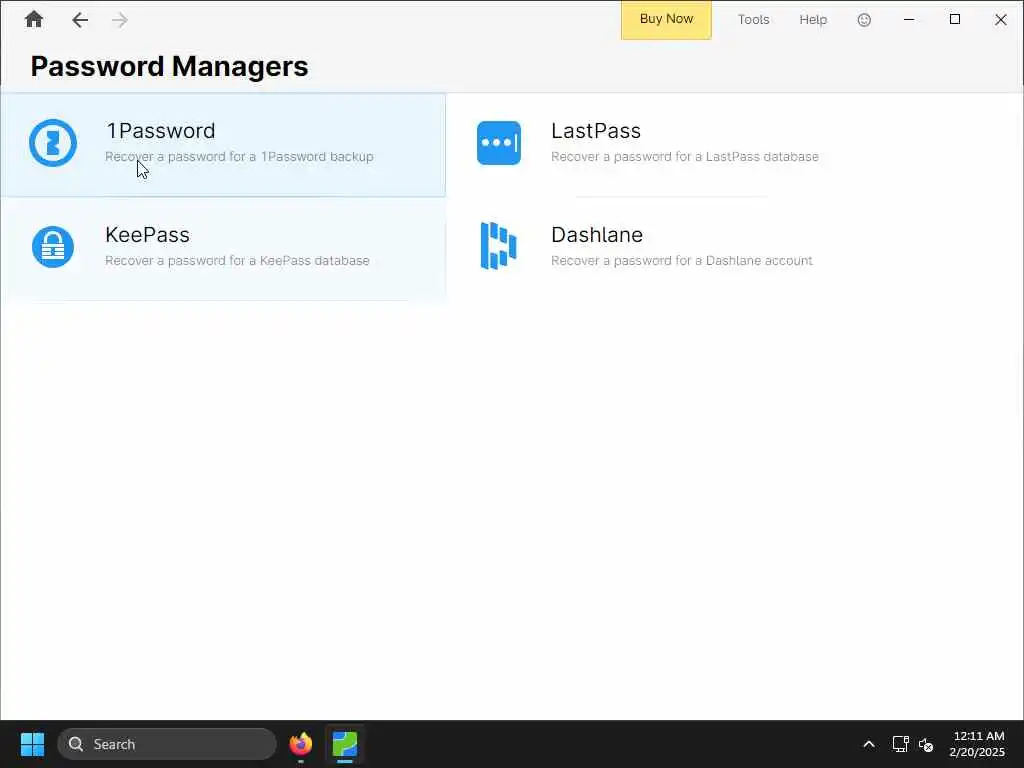Click the muted volume tray icon
The width and height of the screenshot is (1024, 768).
[925, 744]
